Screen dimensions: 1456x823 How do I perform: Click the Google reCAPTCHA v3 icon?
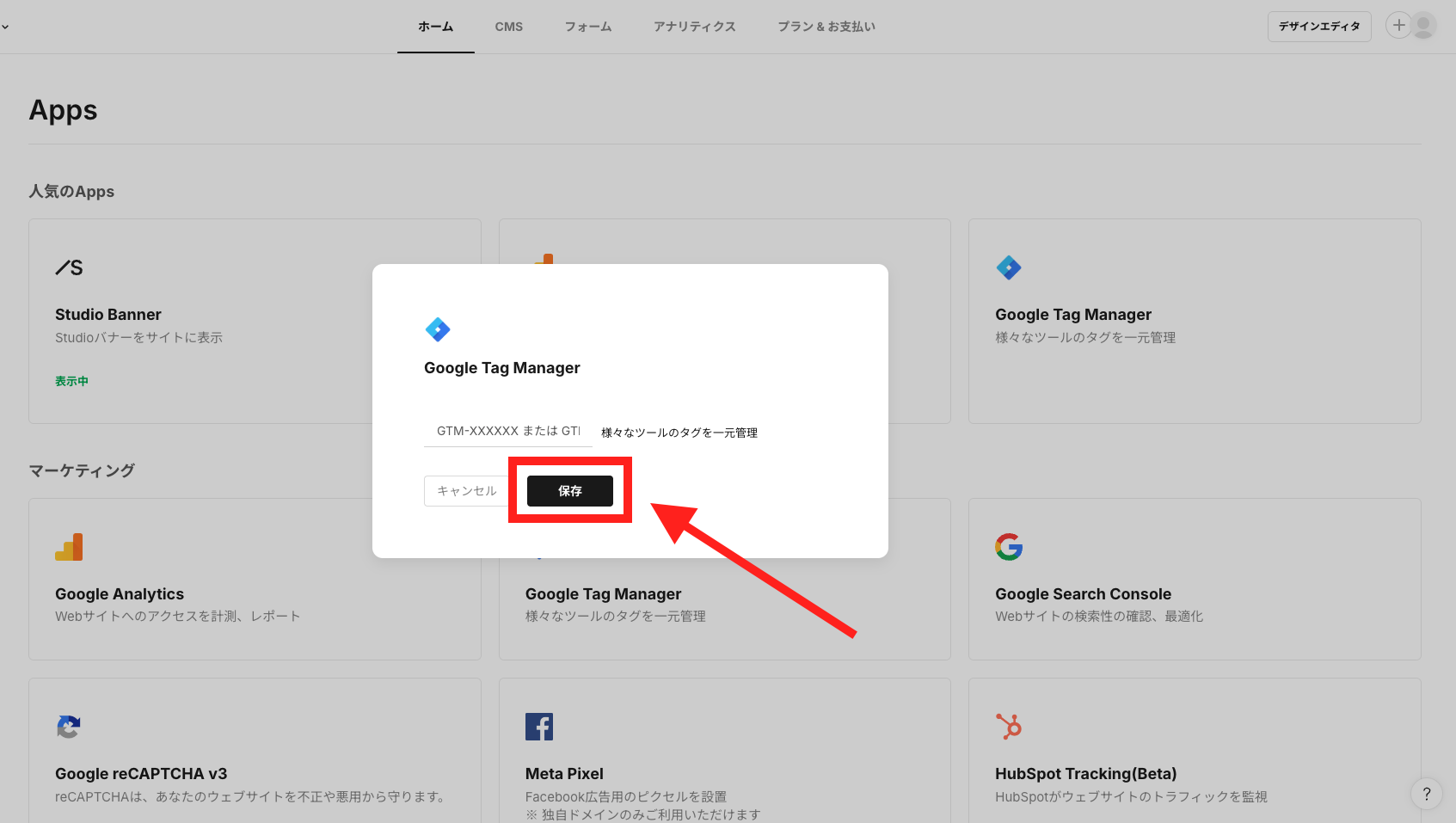click(x=69, y=727)
